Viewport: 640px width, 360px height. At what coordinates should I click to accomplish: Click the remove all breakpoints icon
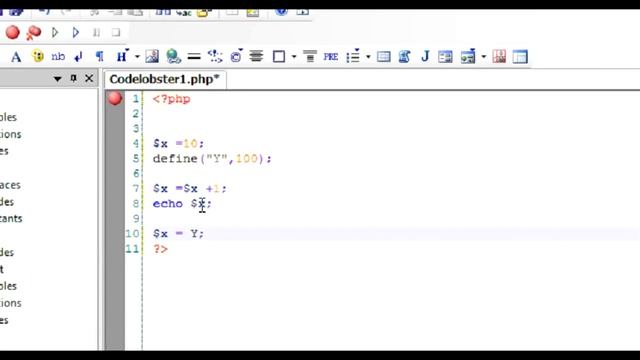click(33, 33)
